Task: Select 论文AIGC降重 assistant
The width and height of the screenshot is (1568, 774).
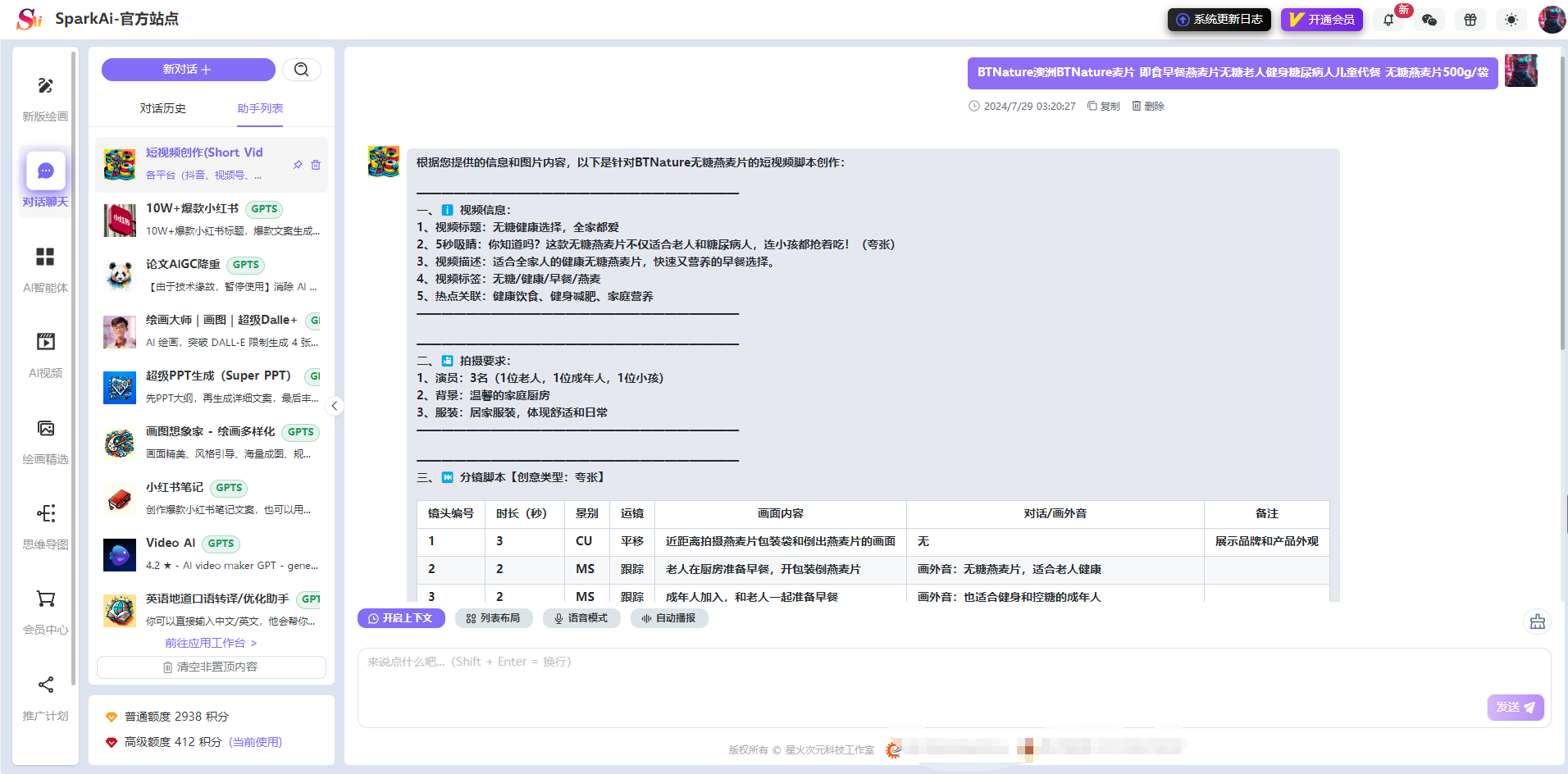Action: (212, 275)
